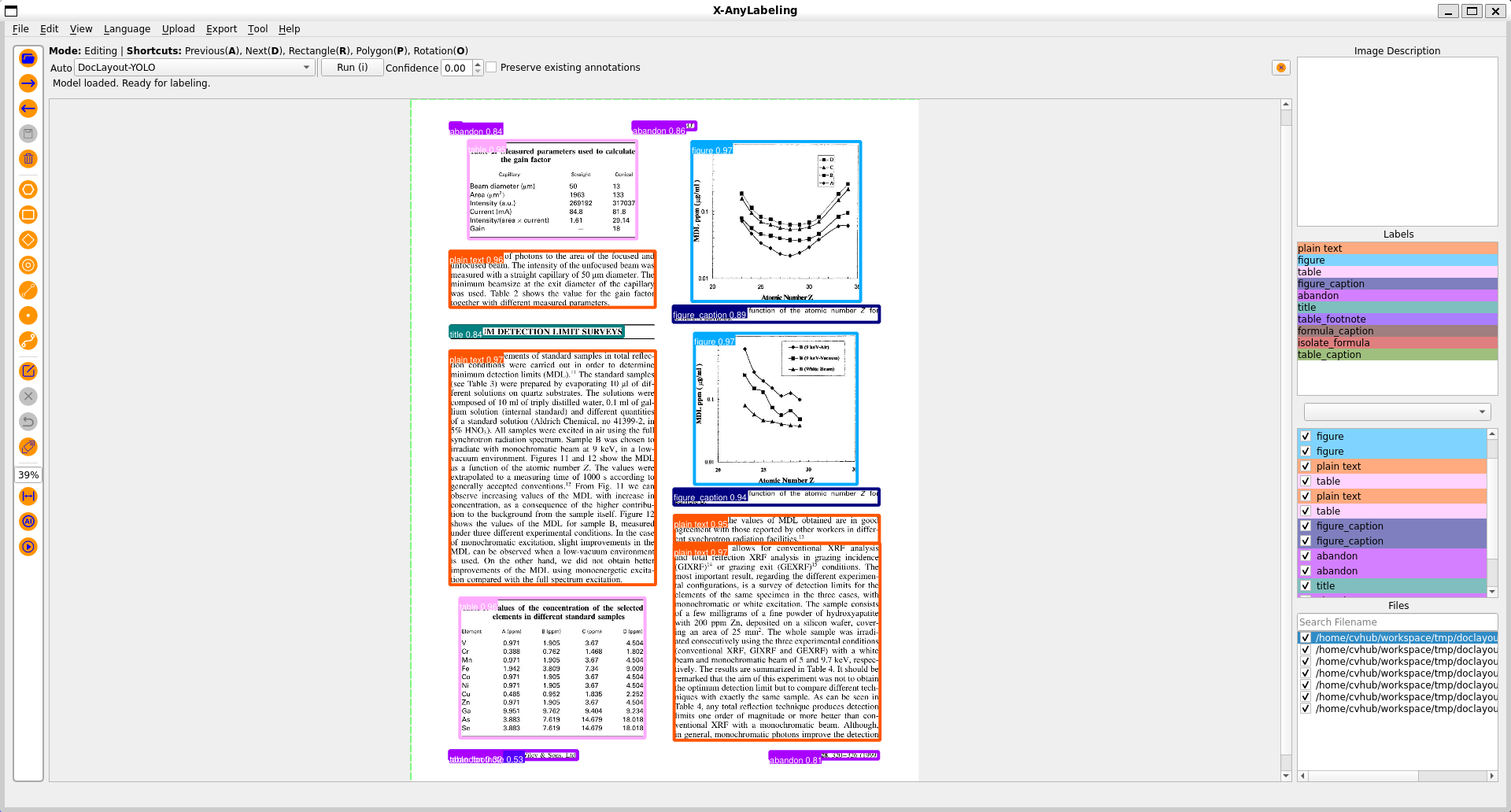Decrease Confidence value with down arrow
This screenshot has height=812, width=1511.
coord(478,72)
